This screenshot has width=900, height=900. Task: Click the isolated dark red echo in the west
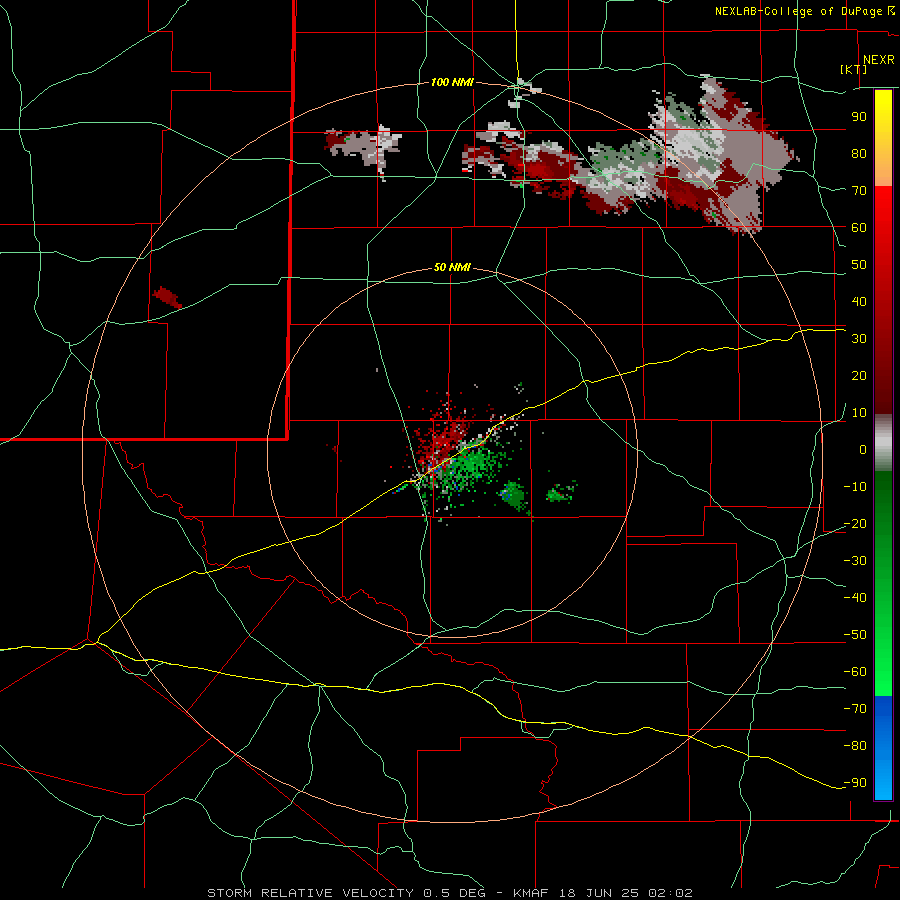(x=167, y=297)
